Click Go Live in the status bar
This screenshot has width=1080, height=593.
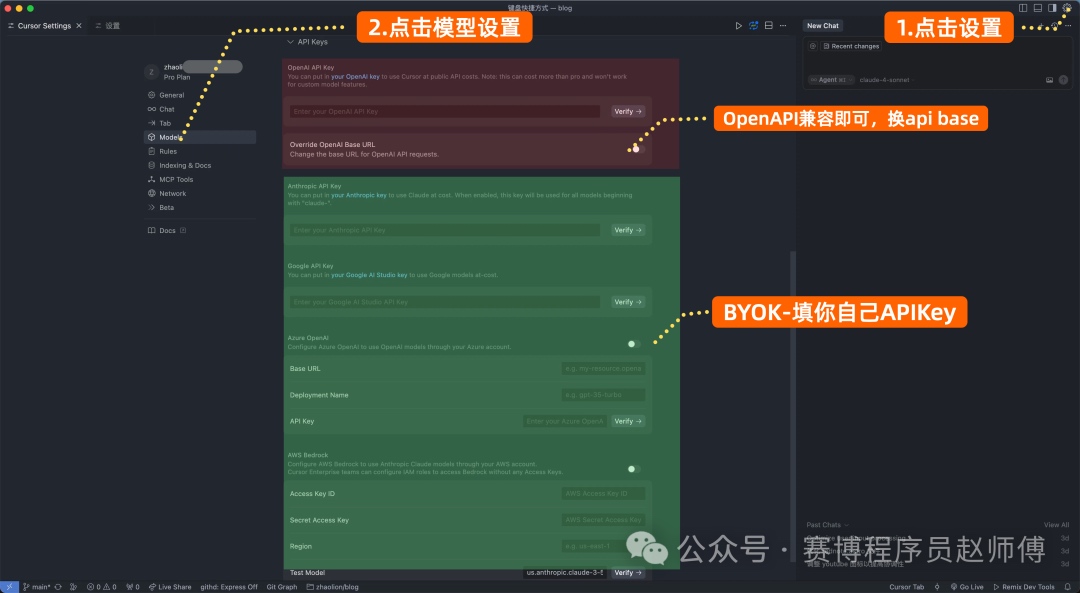click(967, 587)
